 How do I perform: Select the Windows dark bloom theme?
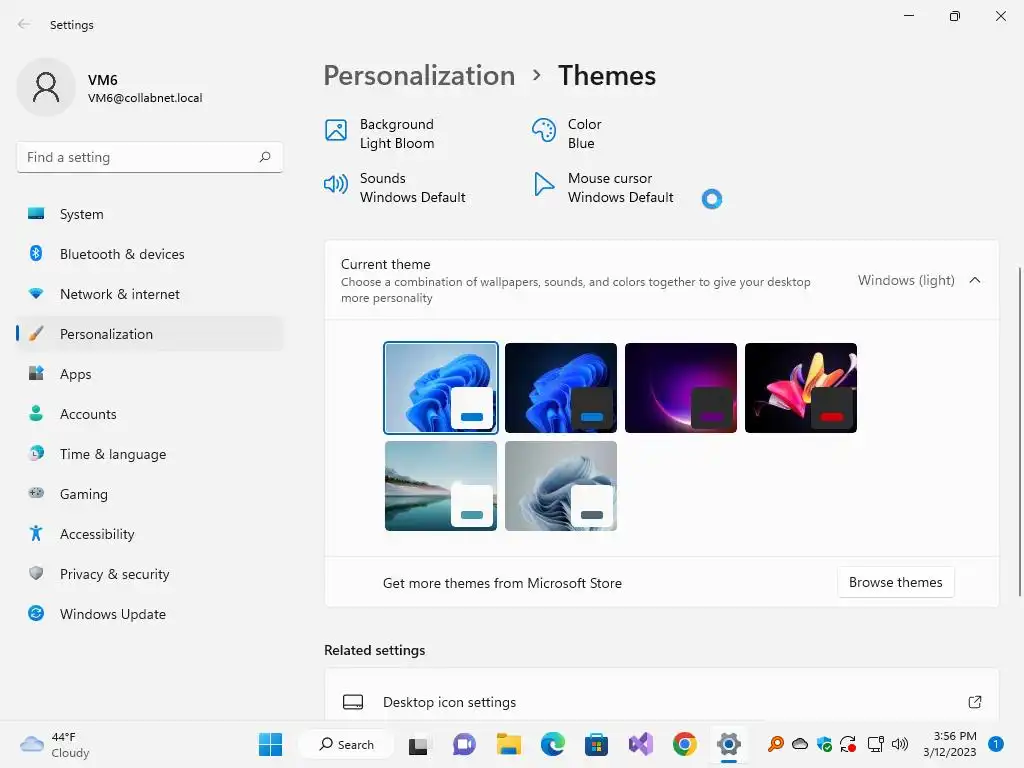point(561,388)
